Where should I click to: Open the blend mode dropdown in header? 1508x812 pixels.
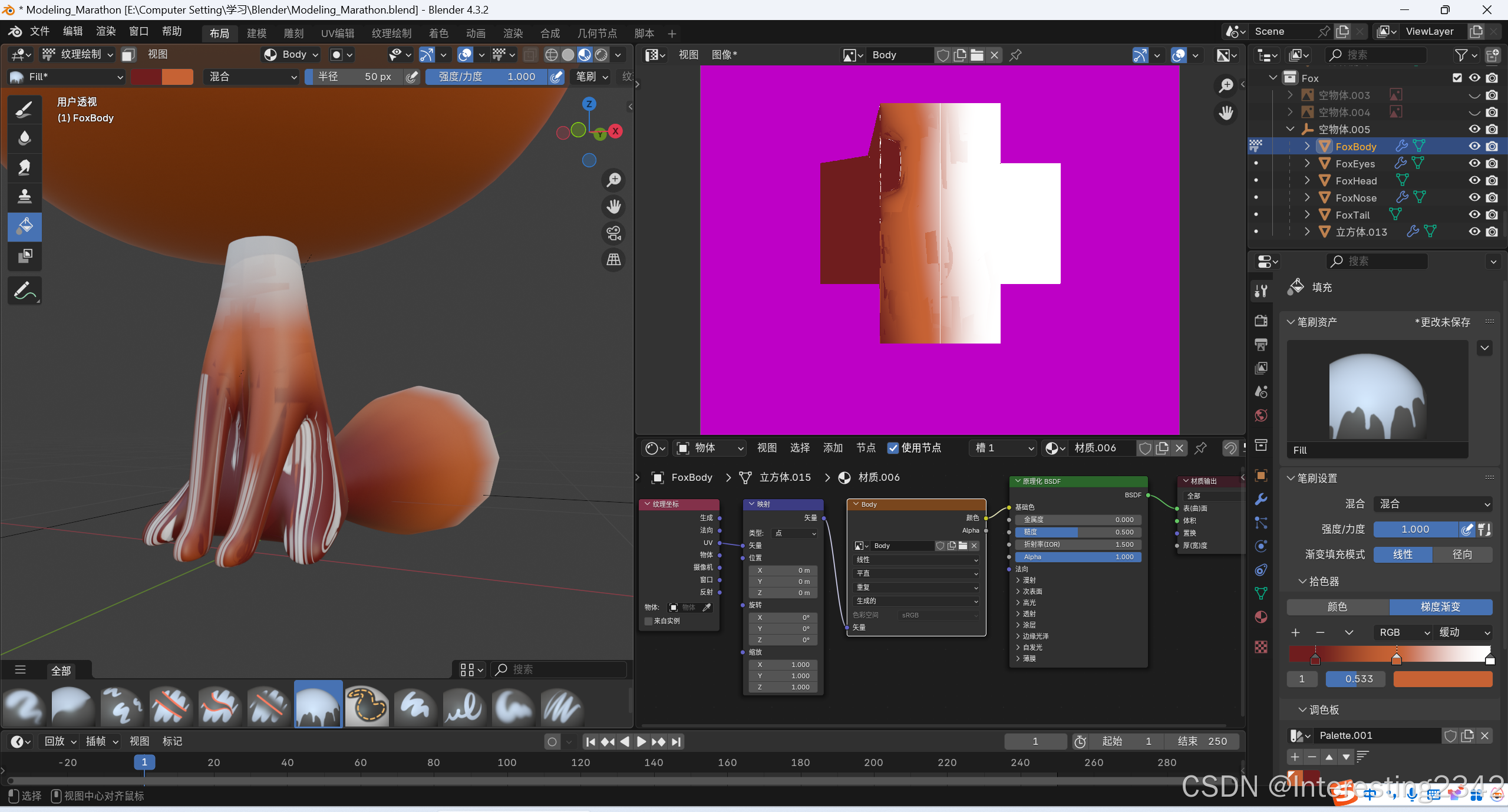click(252, 77)
